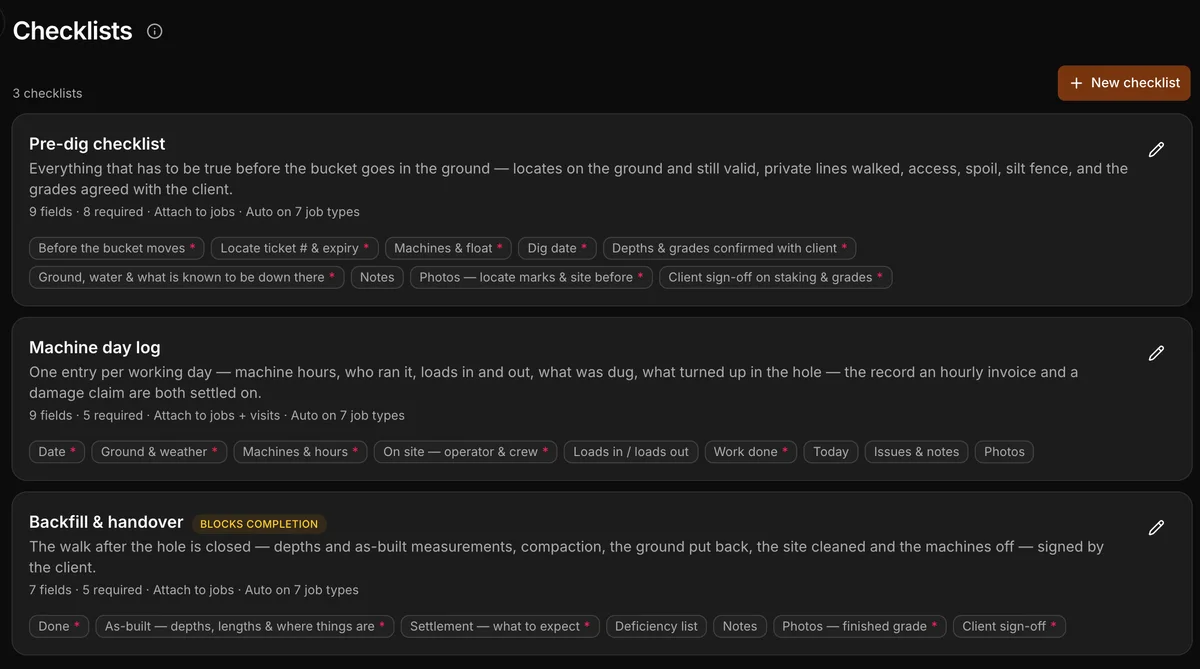The width and height of the screenshot is (1200, 669).
Task: Click the 'Deficiency list' chip
Action: [x=656, y=626]
